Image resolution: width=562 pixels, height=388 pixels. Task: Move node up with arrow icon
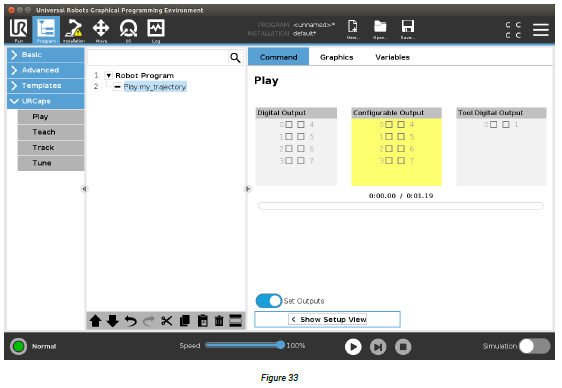(x=95, y=321)
